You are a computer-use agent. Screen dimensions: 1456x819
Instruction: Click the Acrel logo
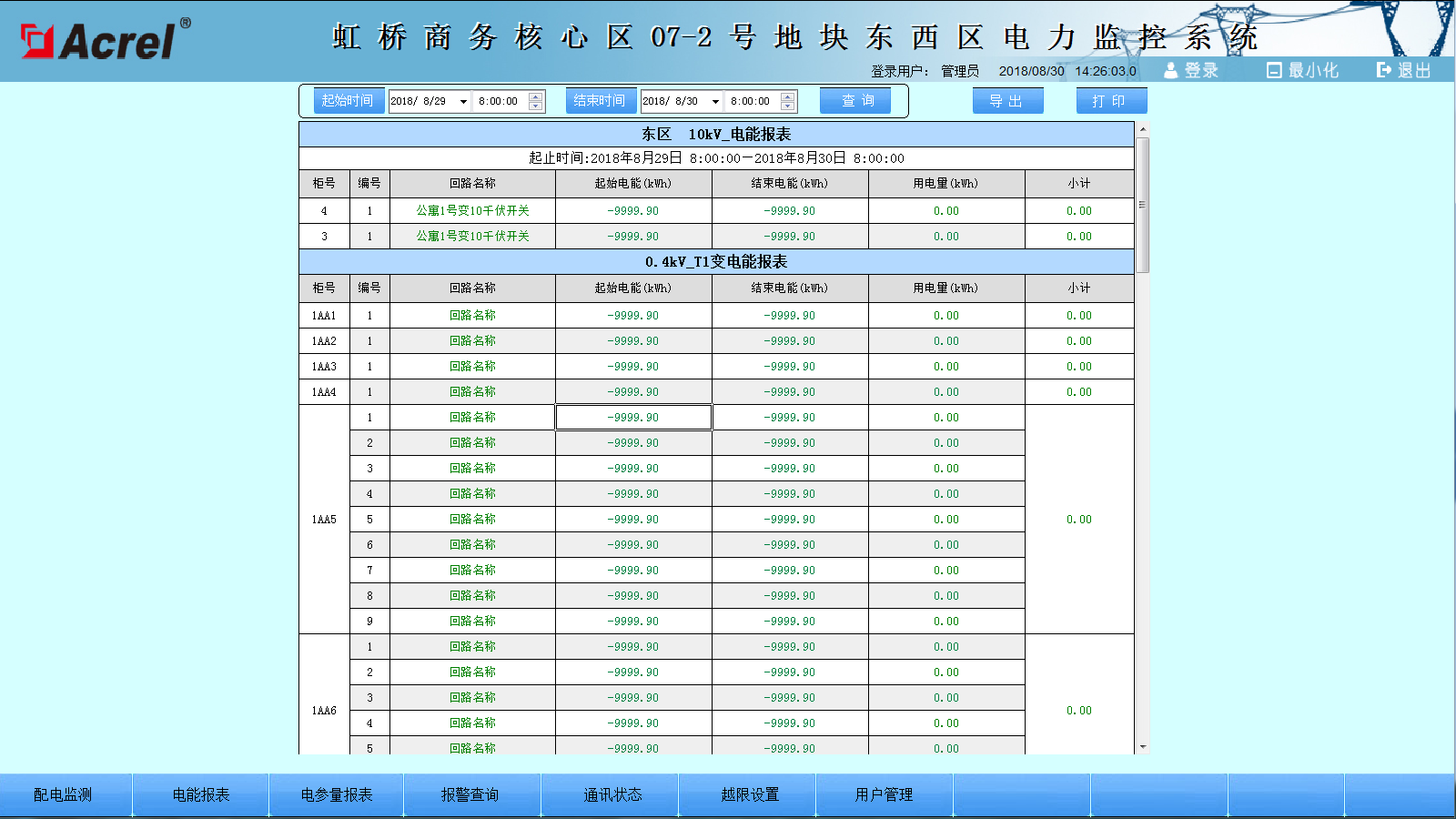point(106,39)
